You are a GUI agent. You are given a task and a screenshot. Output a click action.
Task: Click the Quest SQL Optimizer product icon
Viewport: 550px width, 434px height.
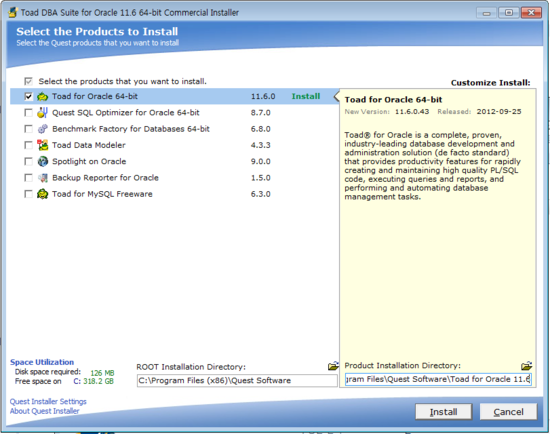click(42, 113)
